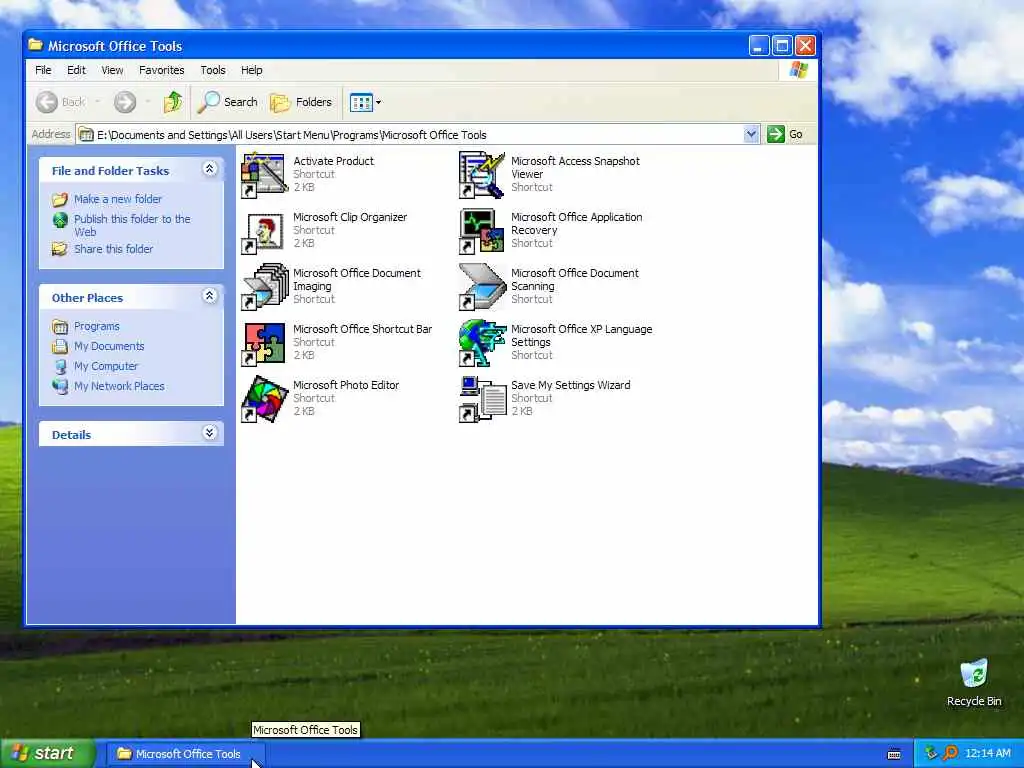Click the green Go arrow button
The image size is (1024, 768).
pyautogui.click(x=776, y=134)
